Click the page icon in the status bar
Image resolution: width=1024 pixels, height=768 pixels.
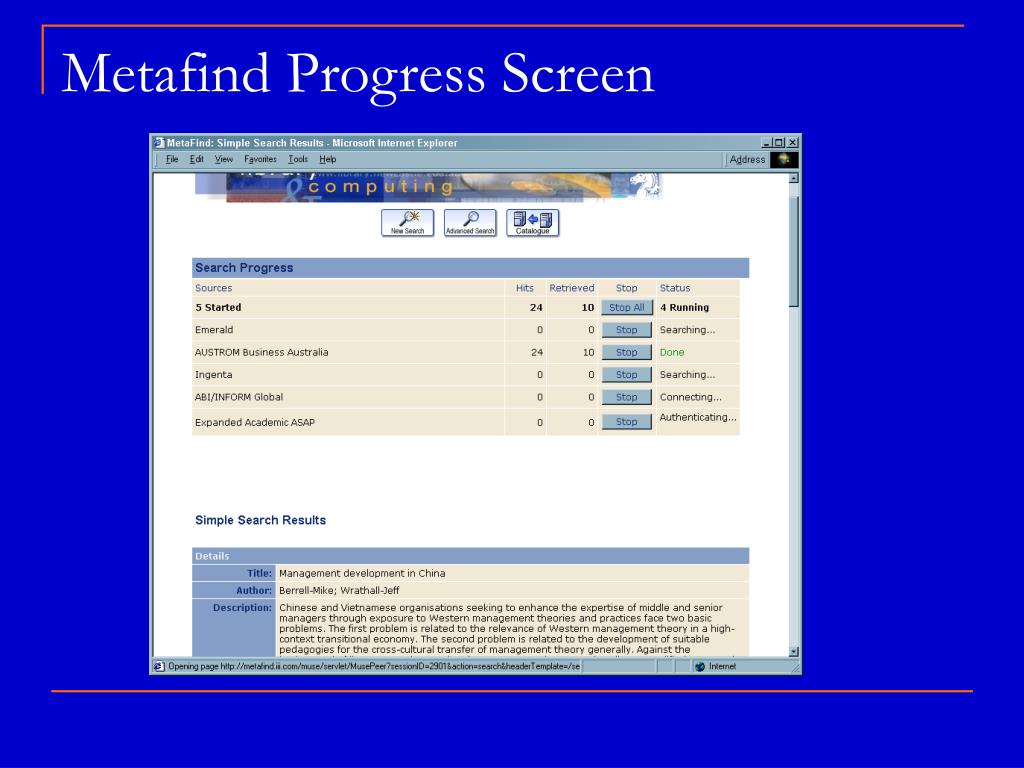(x=159, y=667)
